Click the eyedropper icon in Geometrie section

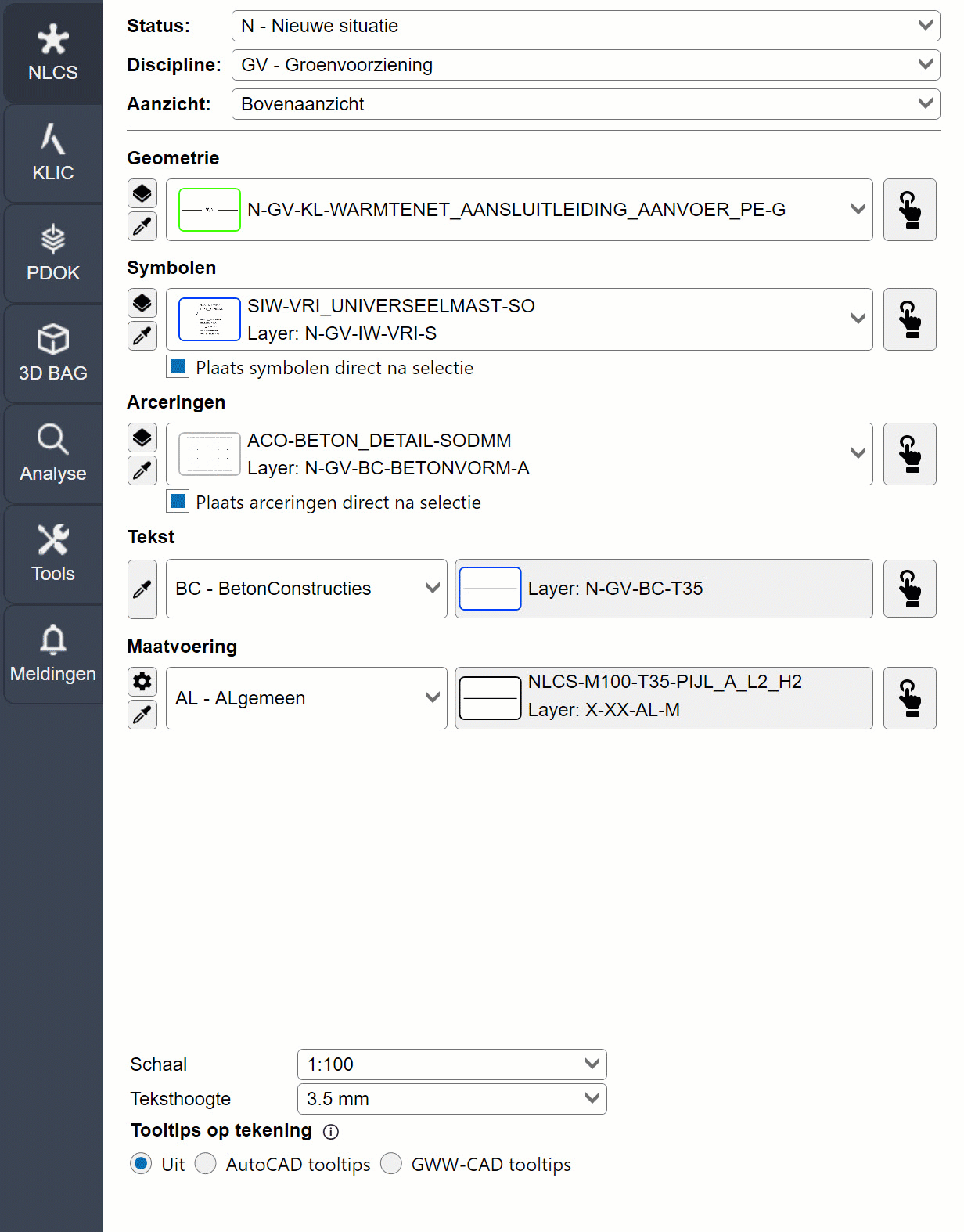(x=142, y=226)
